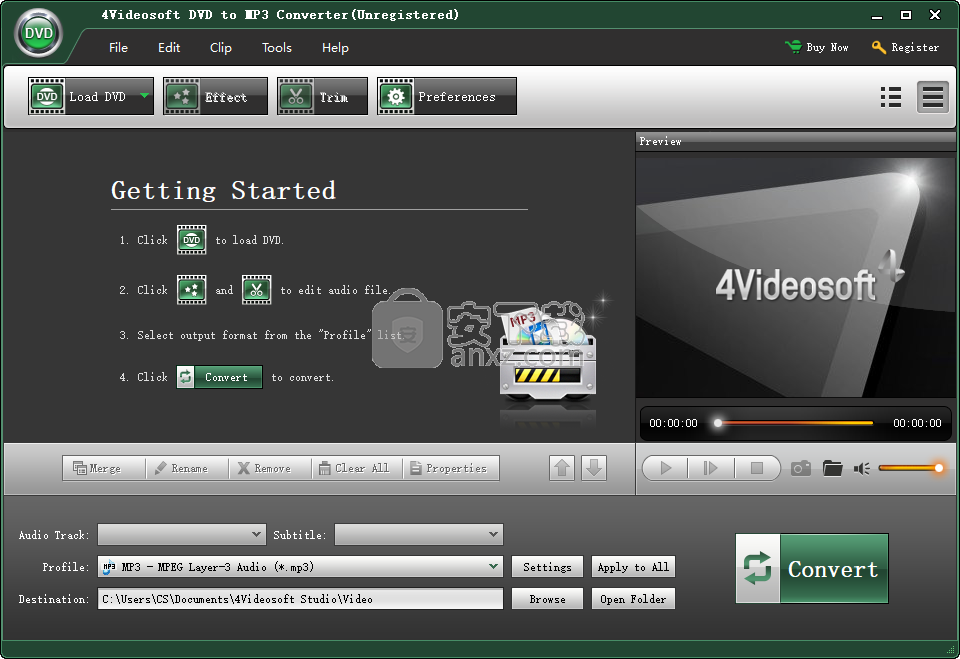Open the Clip menu
Image resolution: width=960 pixels, height=659 pixels.
click(x=220, y=47)
